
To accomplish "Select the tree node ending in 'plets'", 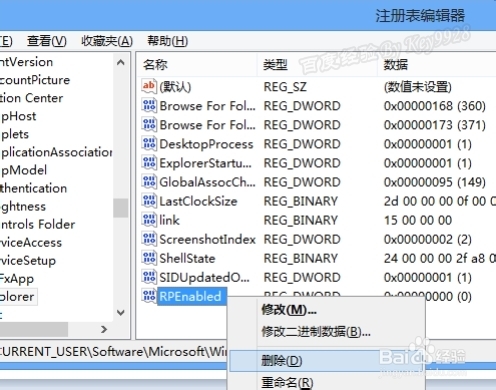I will 15,134.
